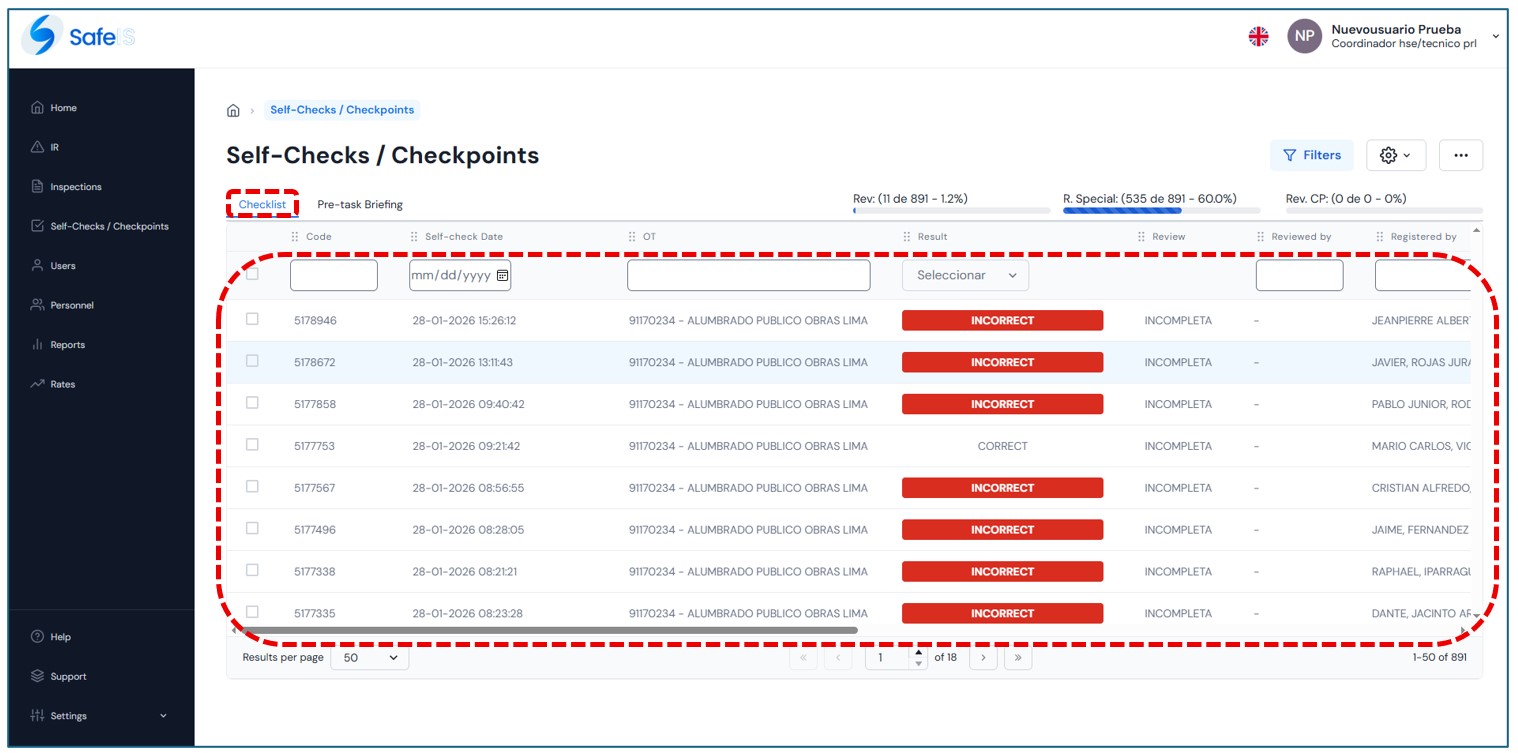This screenshot has width=1518, height=753.
Task: Tick the checkbox for record 5178946
Action: tap(252, 319)
